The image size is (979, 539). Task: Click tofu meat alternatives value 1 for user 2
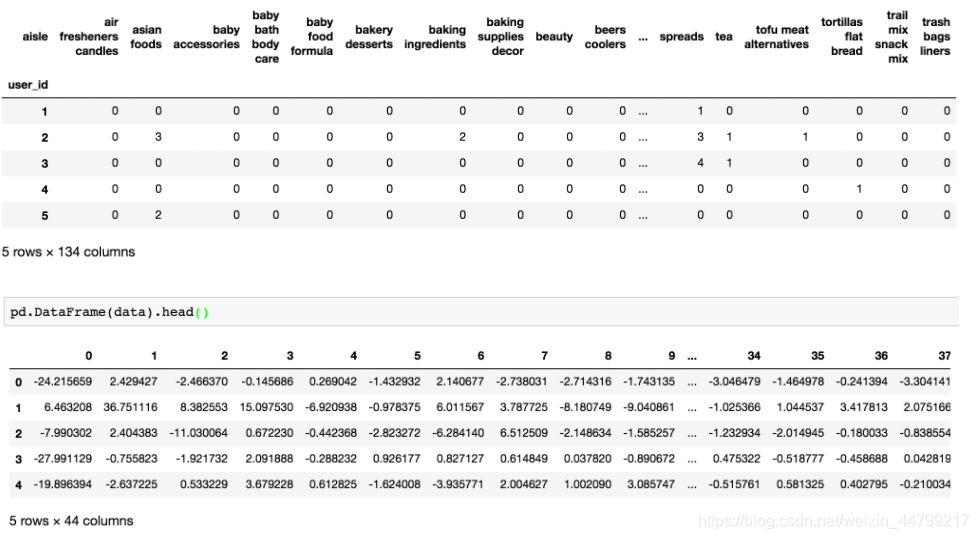(x=805, y=137)
